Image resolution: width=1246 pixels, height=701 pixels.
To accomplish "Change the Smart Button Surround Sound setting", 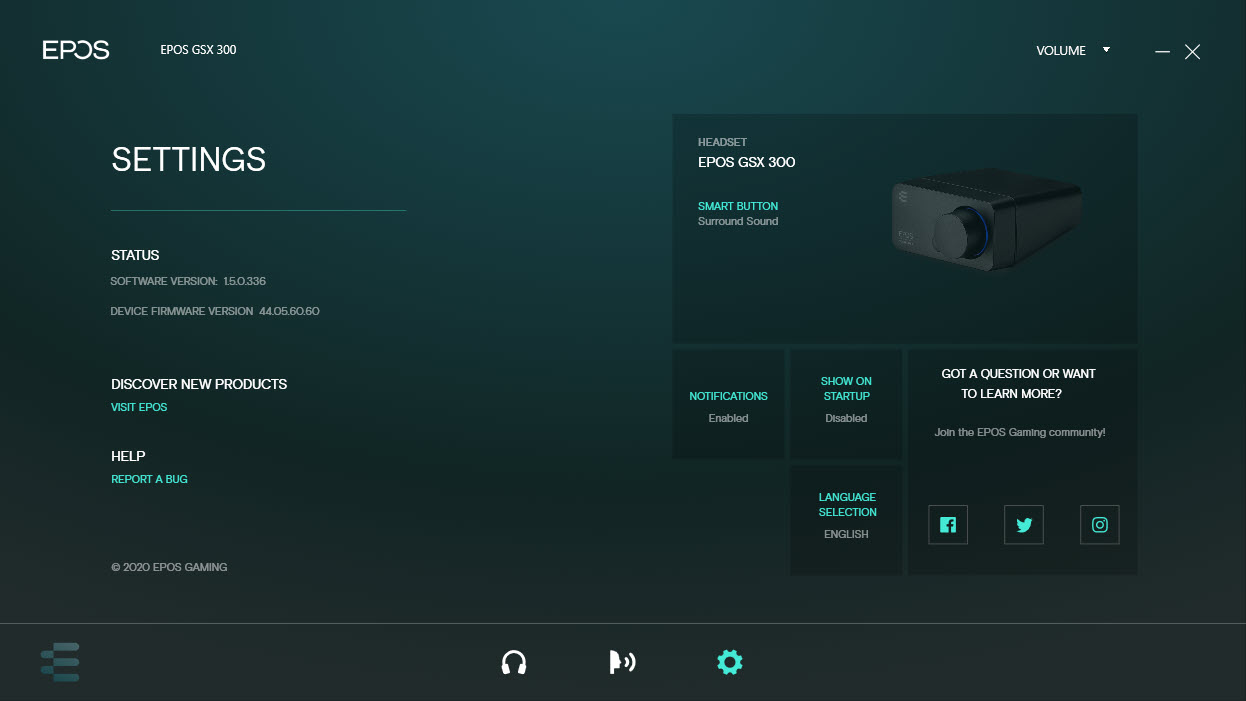I will (x=738, y=213).
